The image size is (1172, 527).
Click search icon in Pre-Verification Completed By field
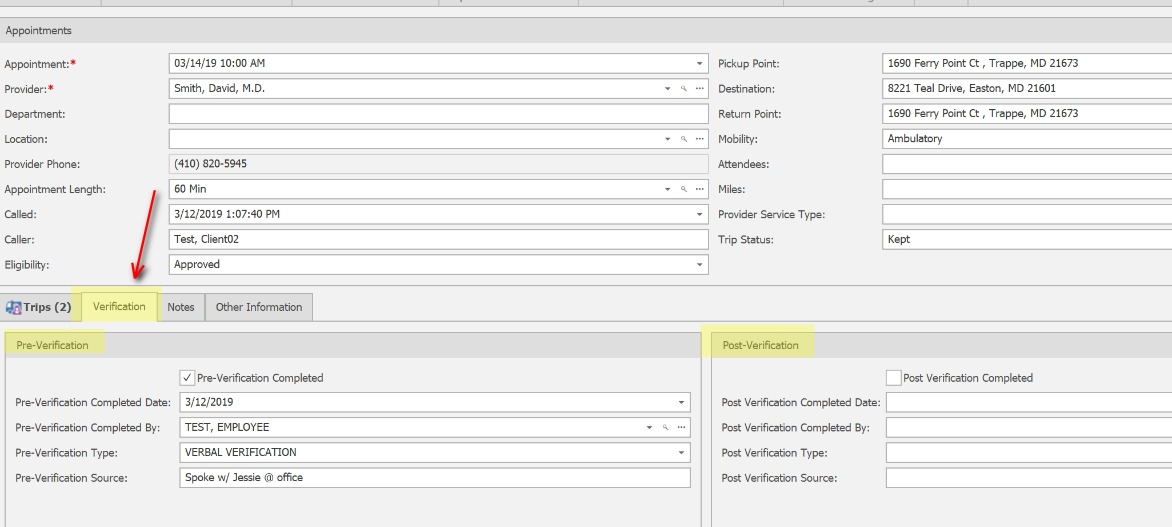click(665, 428)
